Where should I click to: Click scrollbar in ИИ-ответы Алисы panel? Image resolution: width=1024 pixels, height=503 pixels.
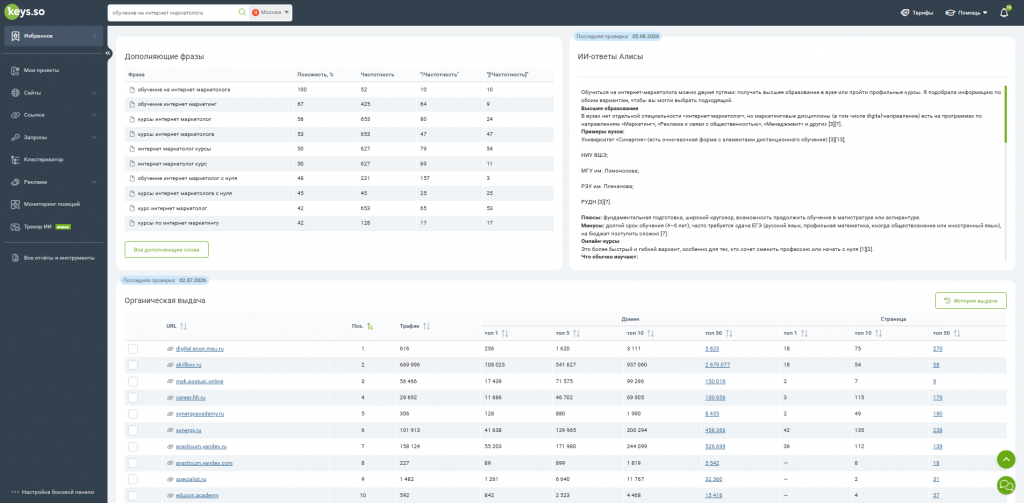(1006, 114)
